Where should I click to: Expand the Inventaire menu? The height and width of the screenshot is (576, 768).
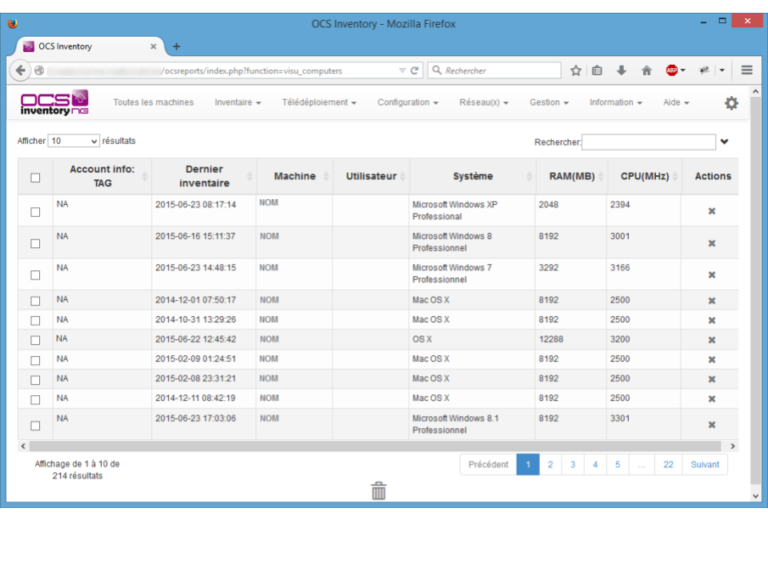click(238, 103)
